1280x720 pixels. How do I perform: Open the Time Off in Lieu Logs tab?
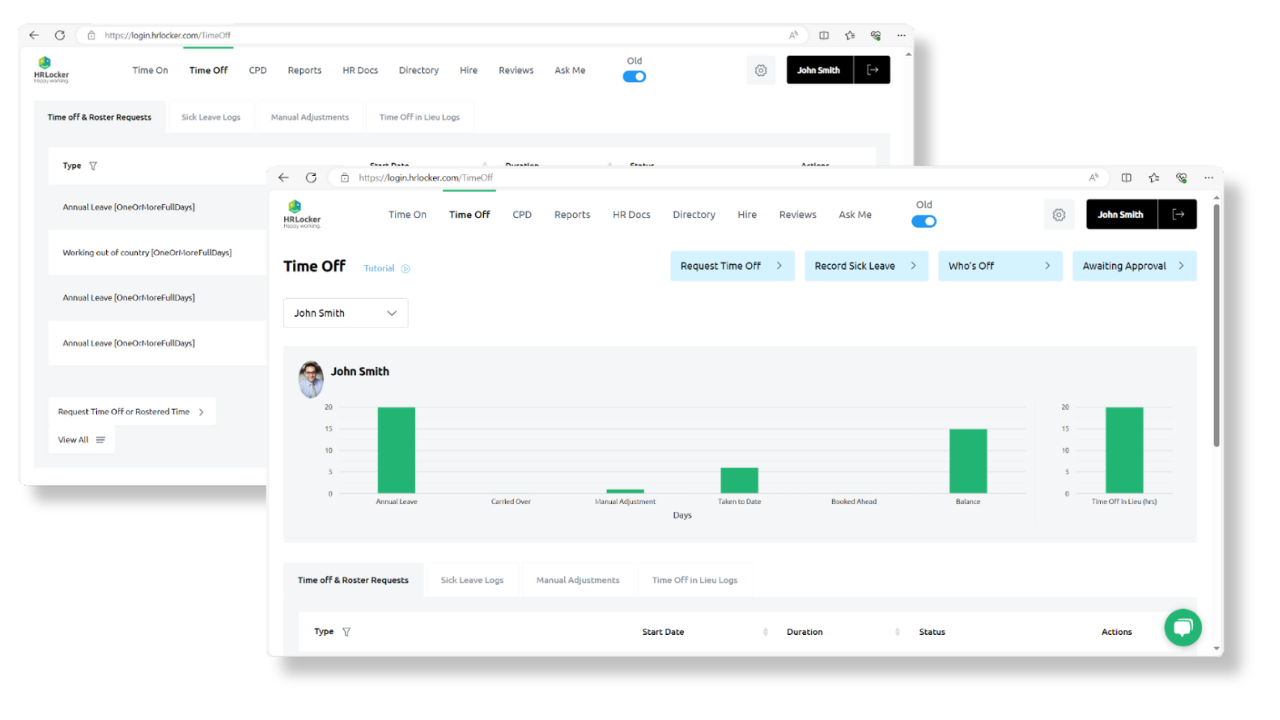click(x=694, y=579)
